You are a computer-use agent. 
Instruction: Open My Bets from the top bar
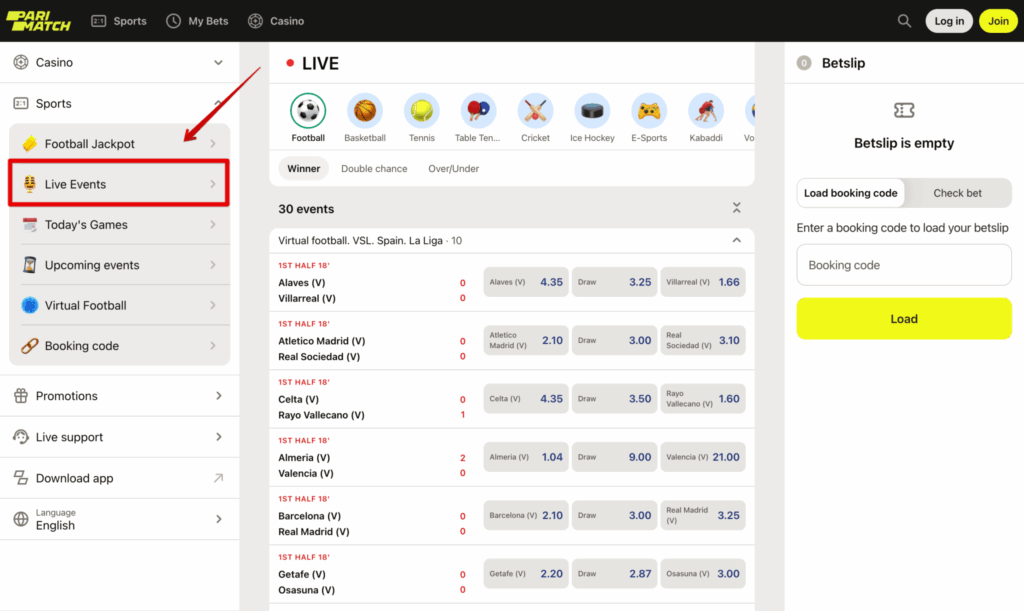pyautogui.click(x=197, y=20)
